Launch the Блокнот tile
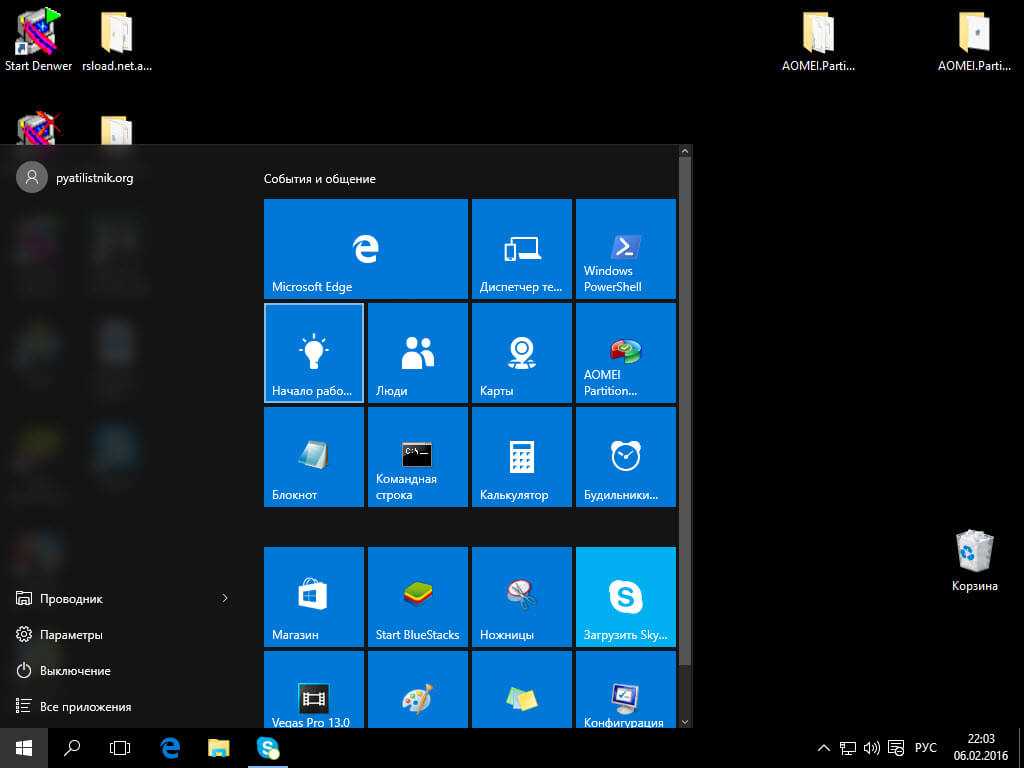 [313, 457]
